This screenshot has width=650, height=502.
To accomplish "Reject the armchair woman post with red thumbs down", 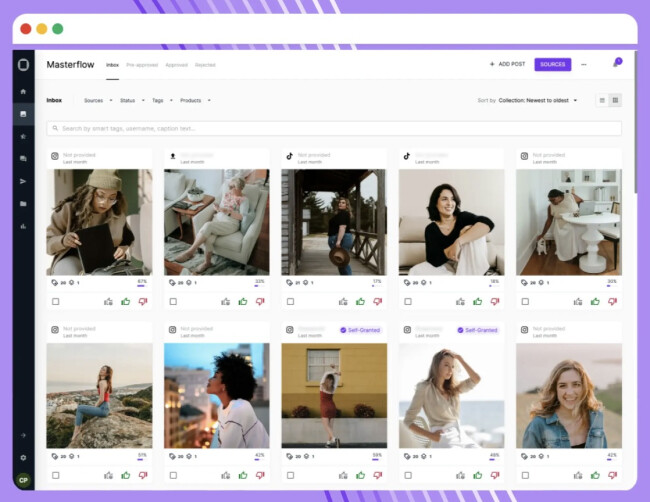I will click(260, 301).
